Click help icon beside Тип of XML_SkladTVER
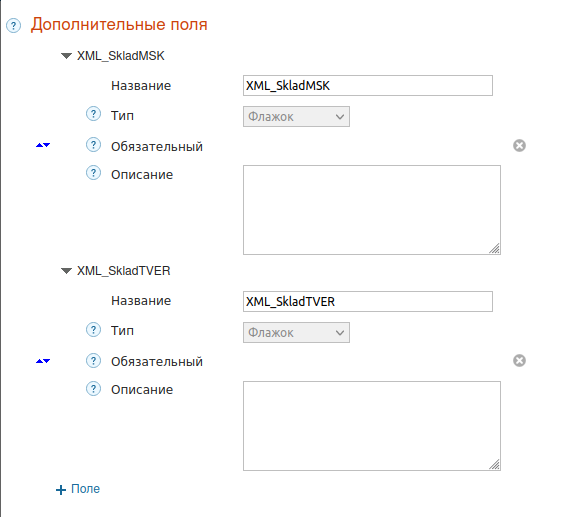 tap(93, 330)
